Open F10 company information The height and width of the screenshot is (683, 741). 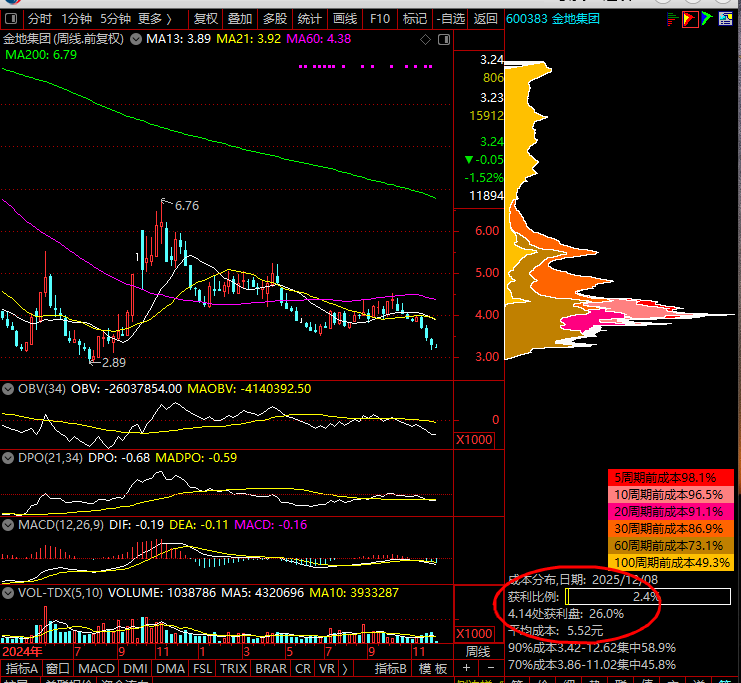(x=379, y=19)
